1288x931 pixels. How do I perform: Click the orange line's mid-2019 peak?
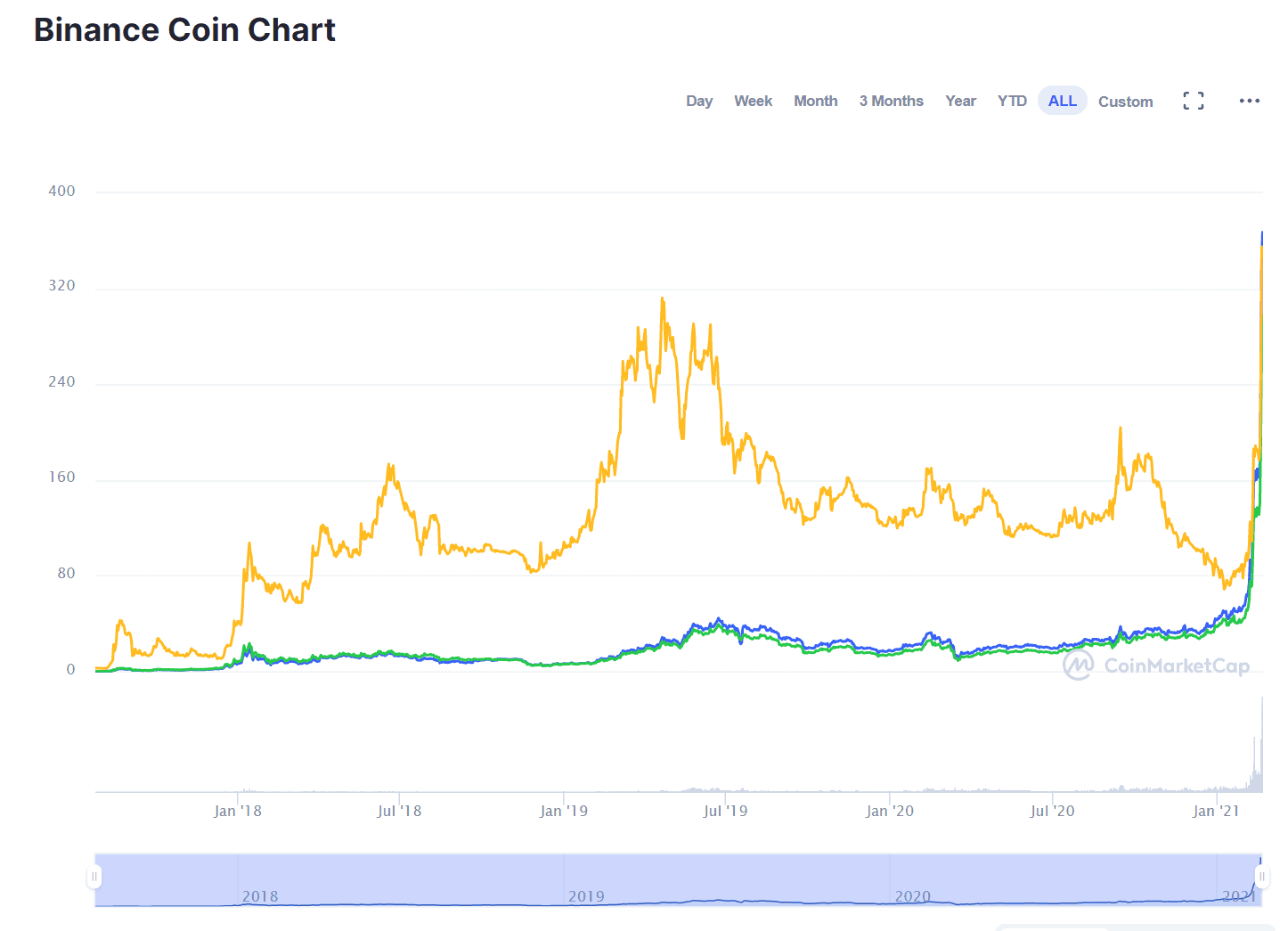662,299
